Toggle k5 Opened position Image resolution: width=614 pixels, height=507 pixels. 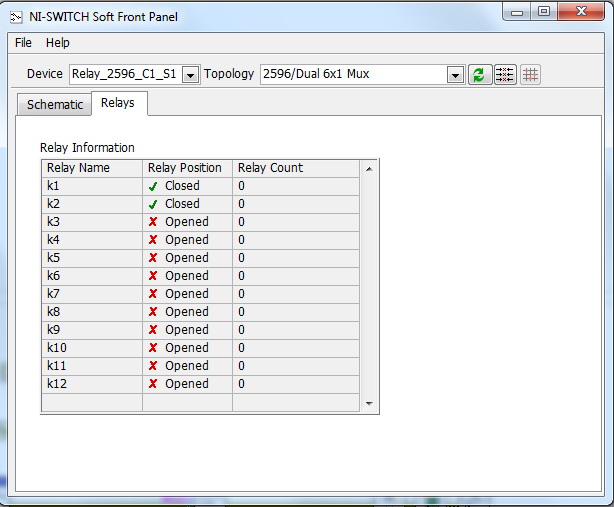[x=188, y=258]
